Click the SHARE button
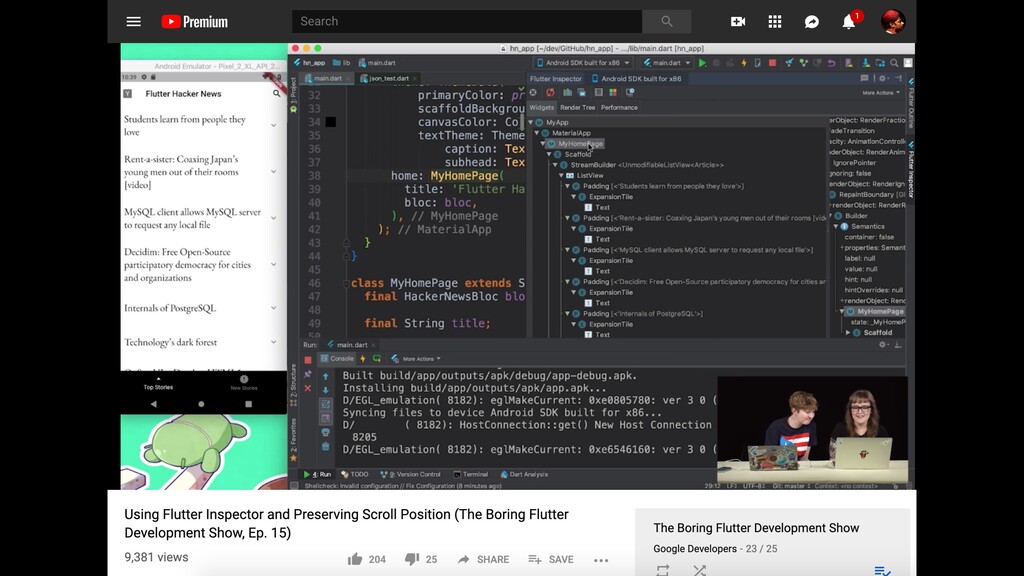 pos(483,559)
